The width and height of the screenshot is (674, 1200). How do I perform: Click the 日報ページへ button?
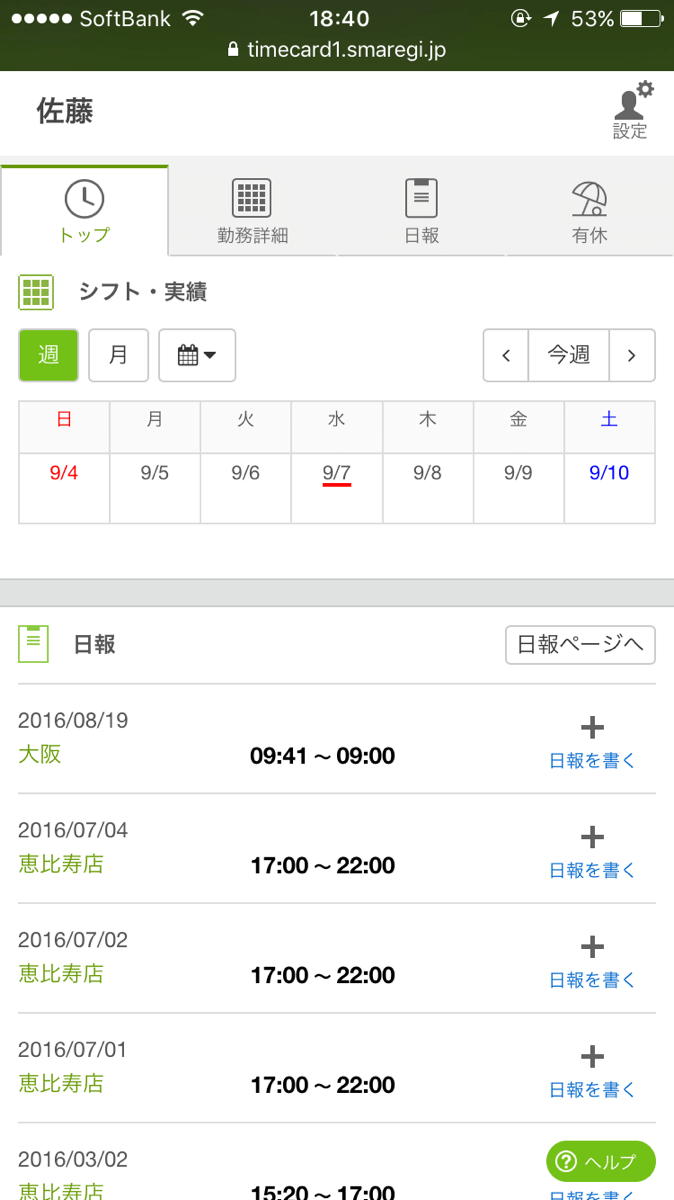coord(580,645)
